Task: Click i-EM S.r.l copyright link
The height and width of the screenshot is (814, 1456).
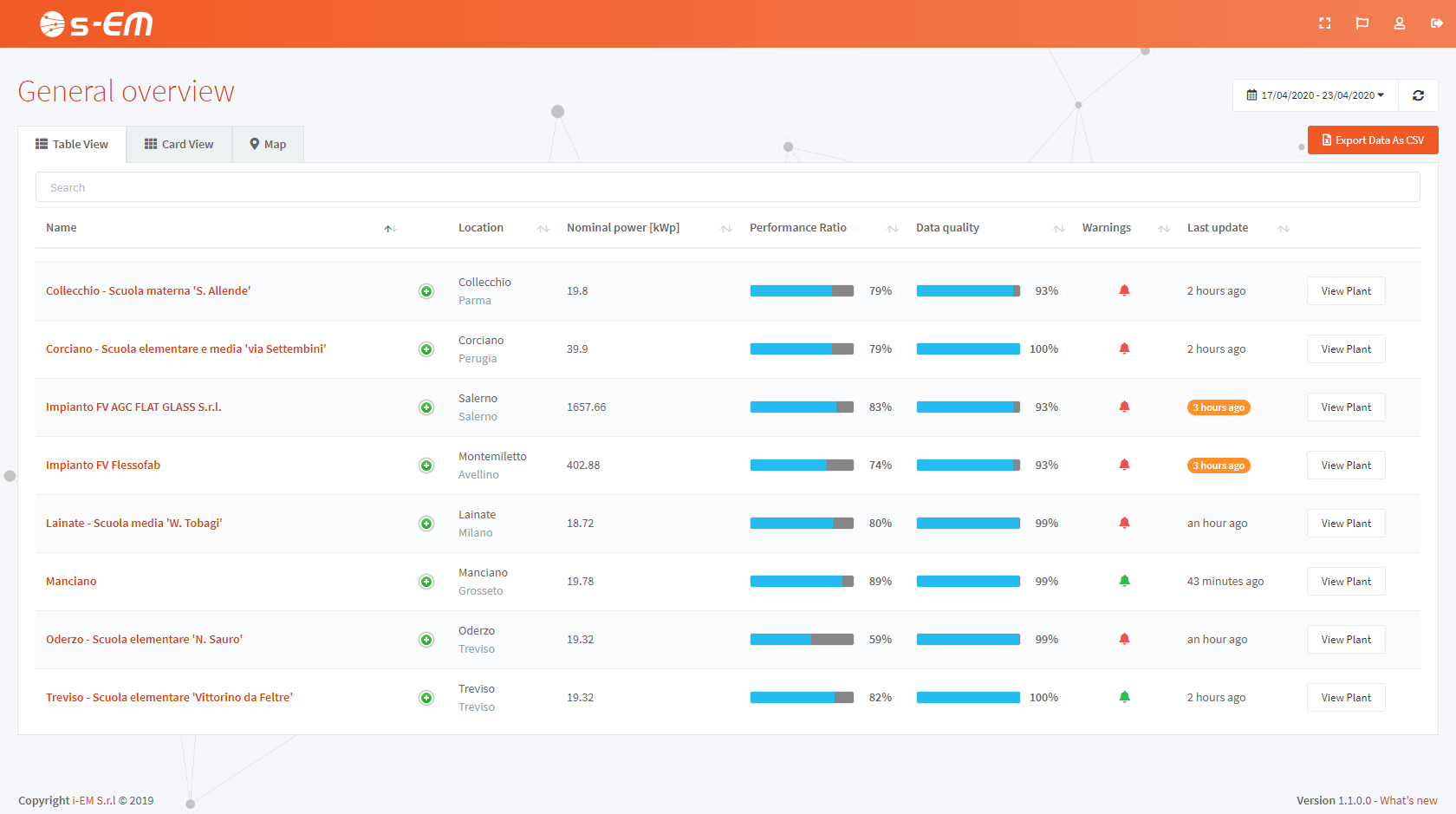Action: tap(94, 801)
